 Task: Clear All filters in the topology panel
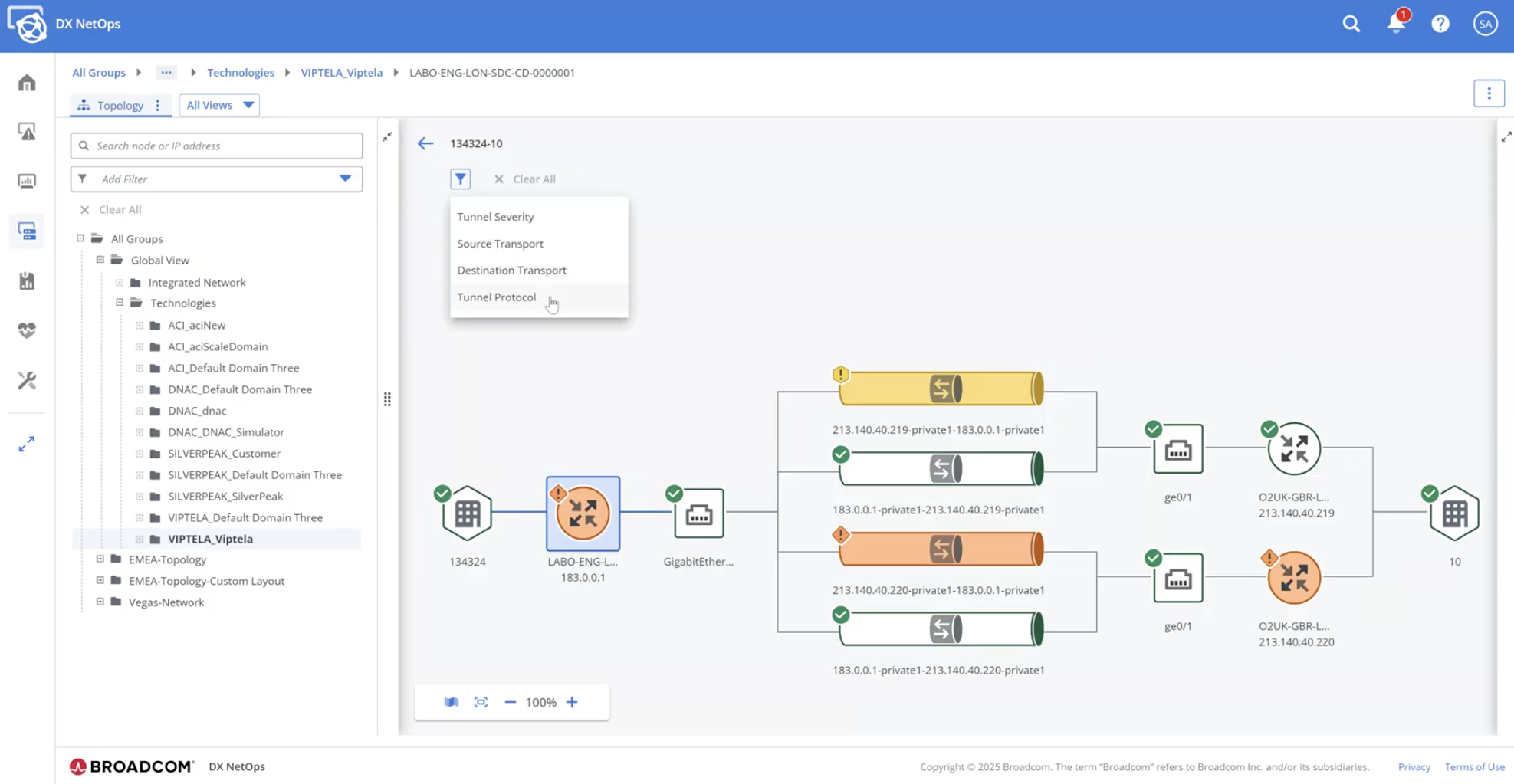tap(525, 179)
